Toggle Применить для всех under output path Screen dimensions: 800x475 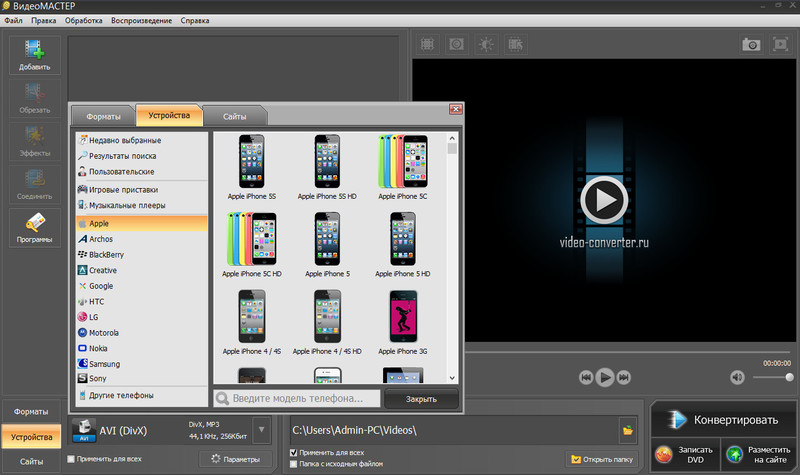(x=293, y=452)
